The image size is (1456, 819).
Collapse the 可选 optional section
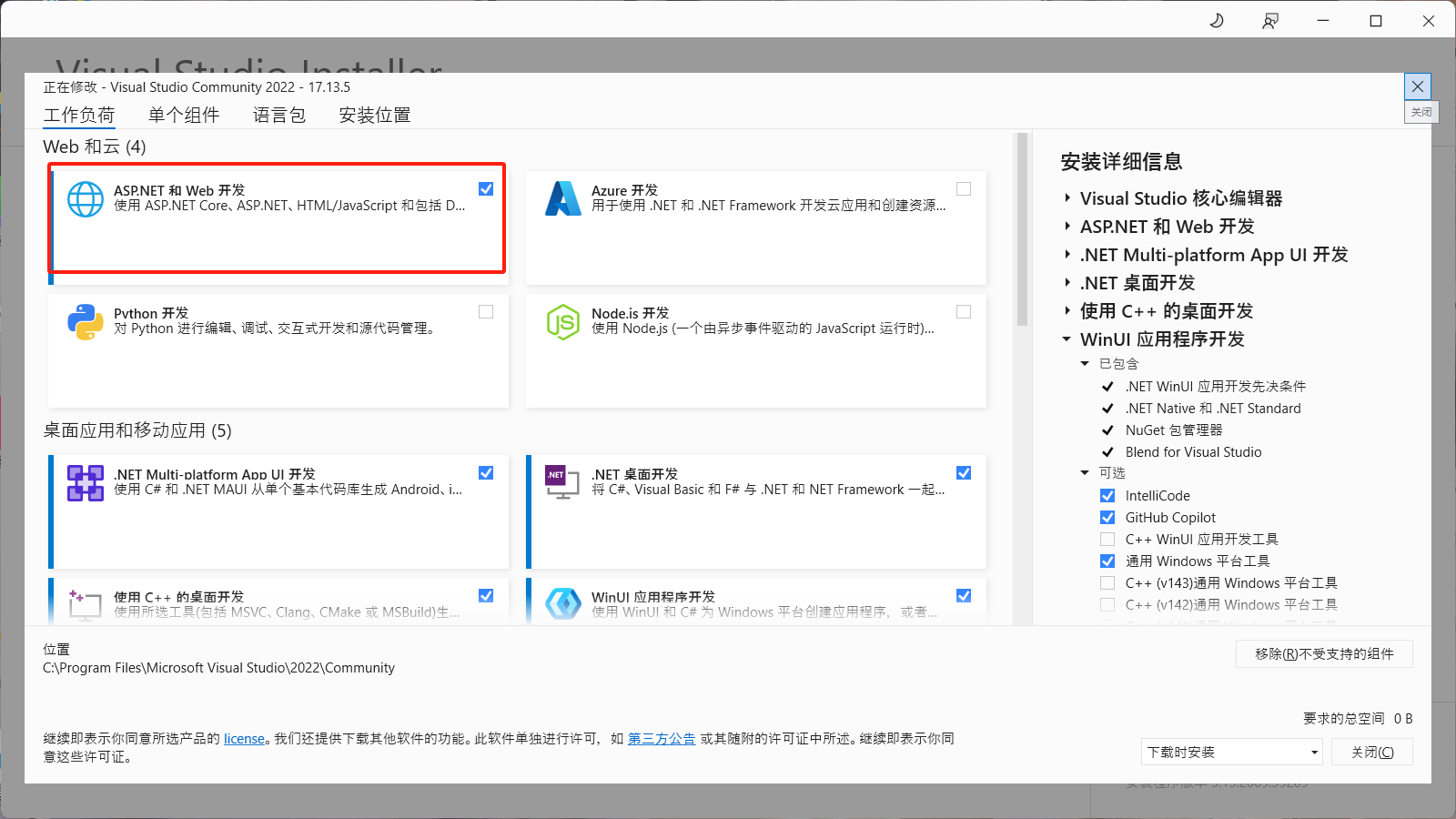(1085, 473)
